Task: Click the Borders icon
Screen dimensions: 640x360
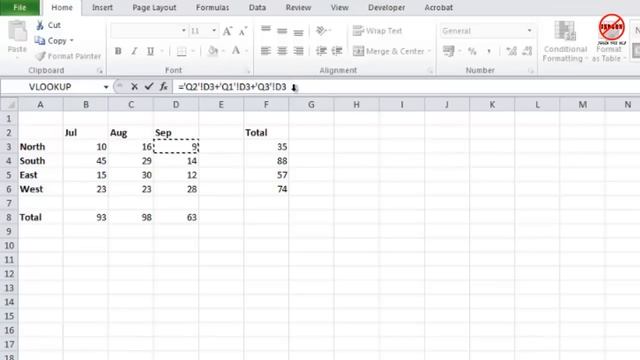Action: pyautogui.click(x=182, y=51)
